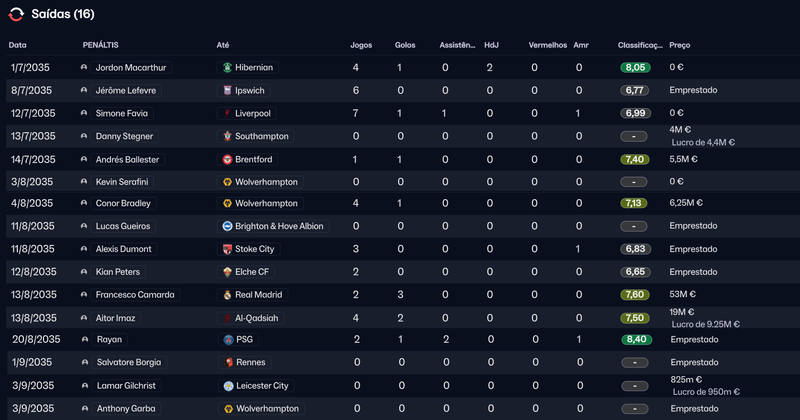
Task: Click the PSG club badge
Action: (228, 340)
